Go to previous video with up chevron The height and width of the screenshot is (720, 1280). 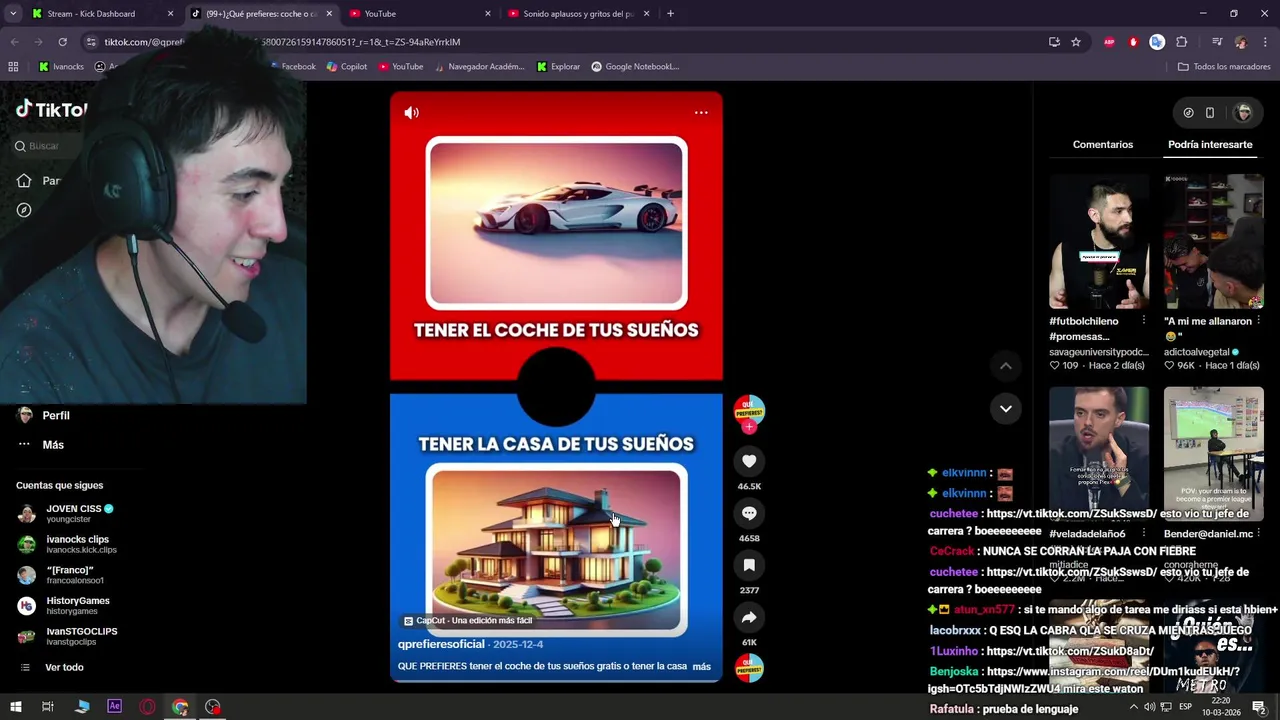coord(1006,366)
